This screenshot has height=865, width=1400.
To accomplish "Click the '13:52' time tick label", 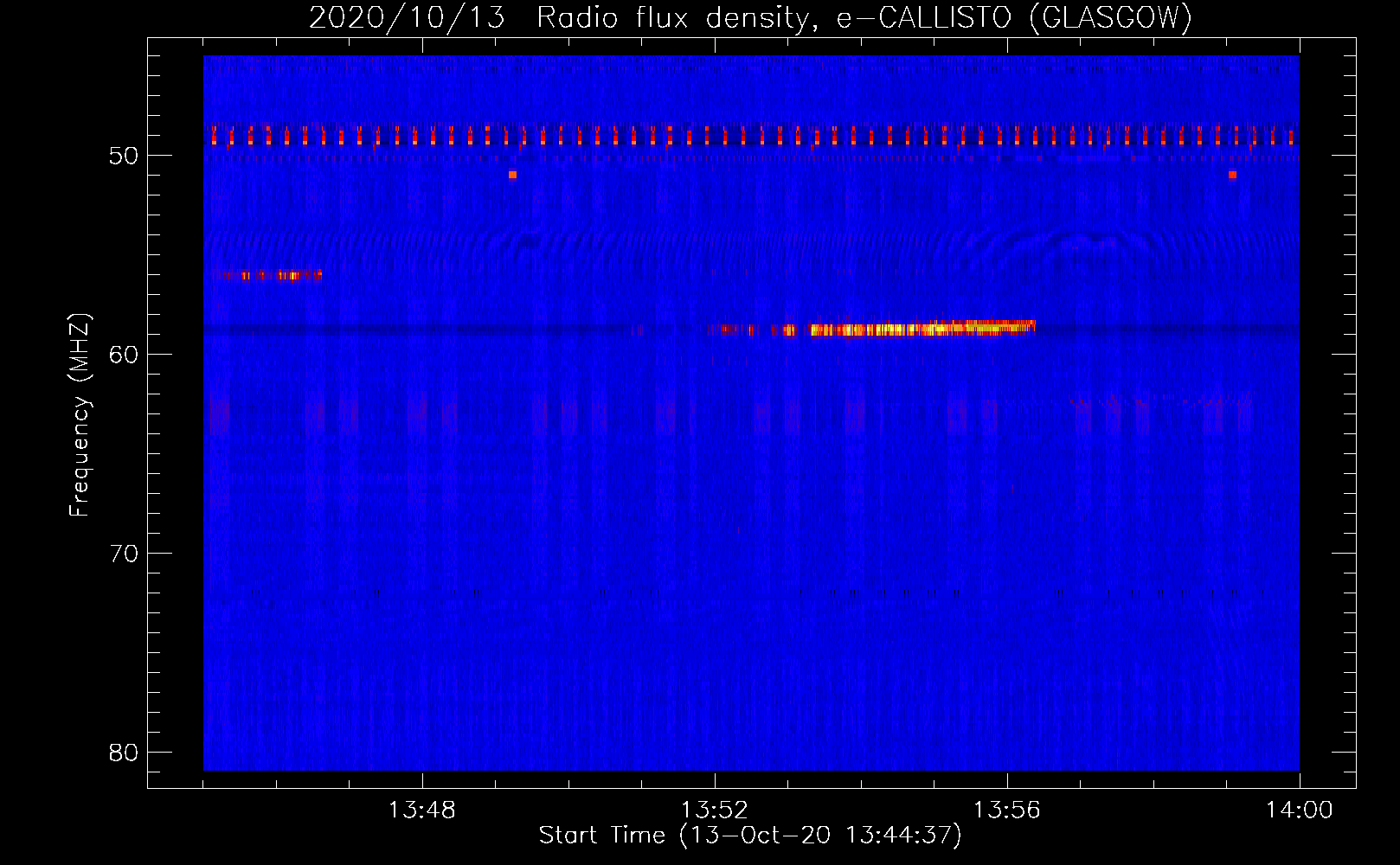I will pos(715,811).
